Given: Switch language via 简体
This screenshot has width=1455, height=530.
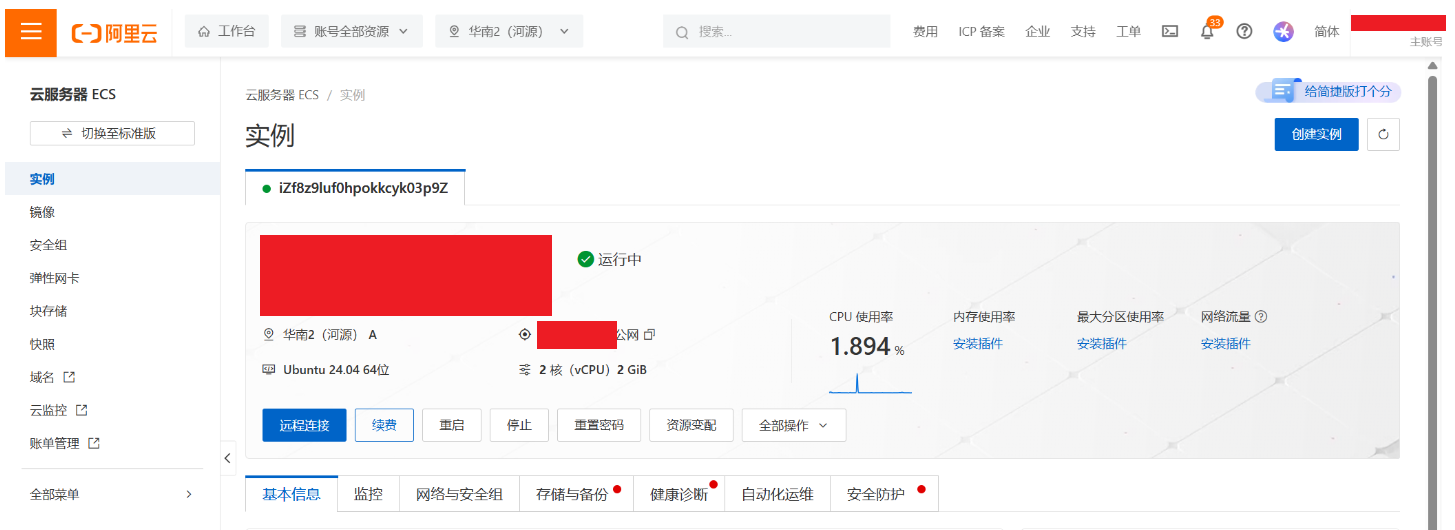Looking at the screenshot, I should (x=1327, y=32).
